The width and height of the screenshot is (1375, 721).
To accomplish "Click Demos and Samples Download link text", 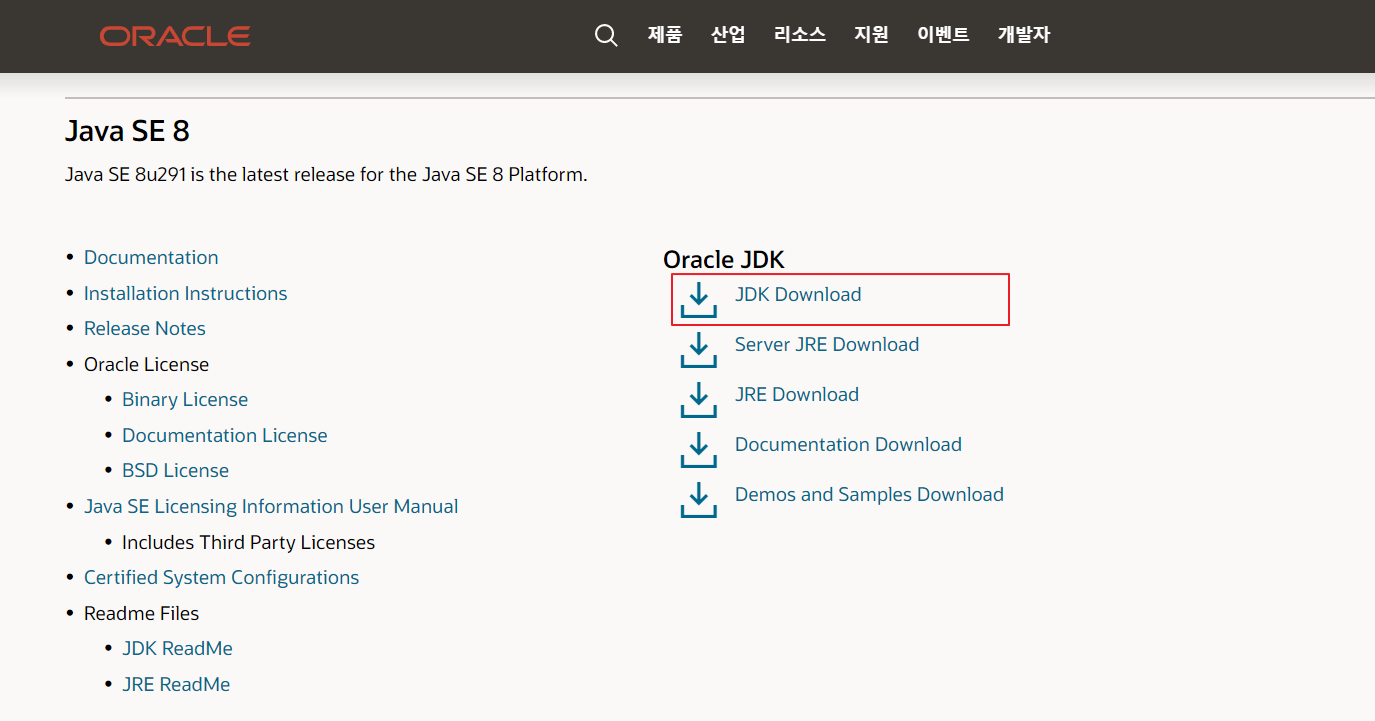I will tap(869, 495).
